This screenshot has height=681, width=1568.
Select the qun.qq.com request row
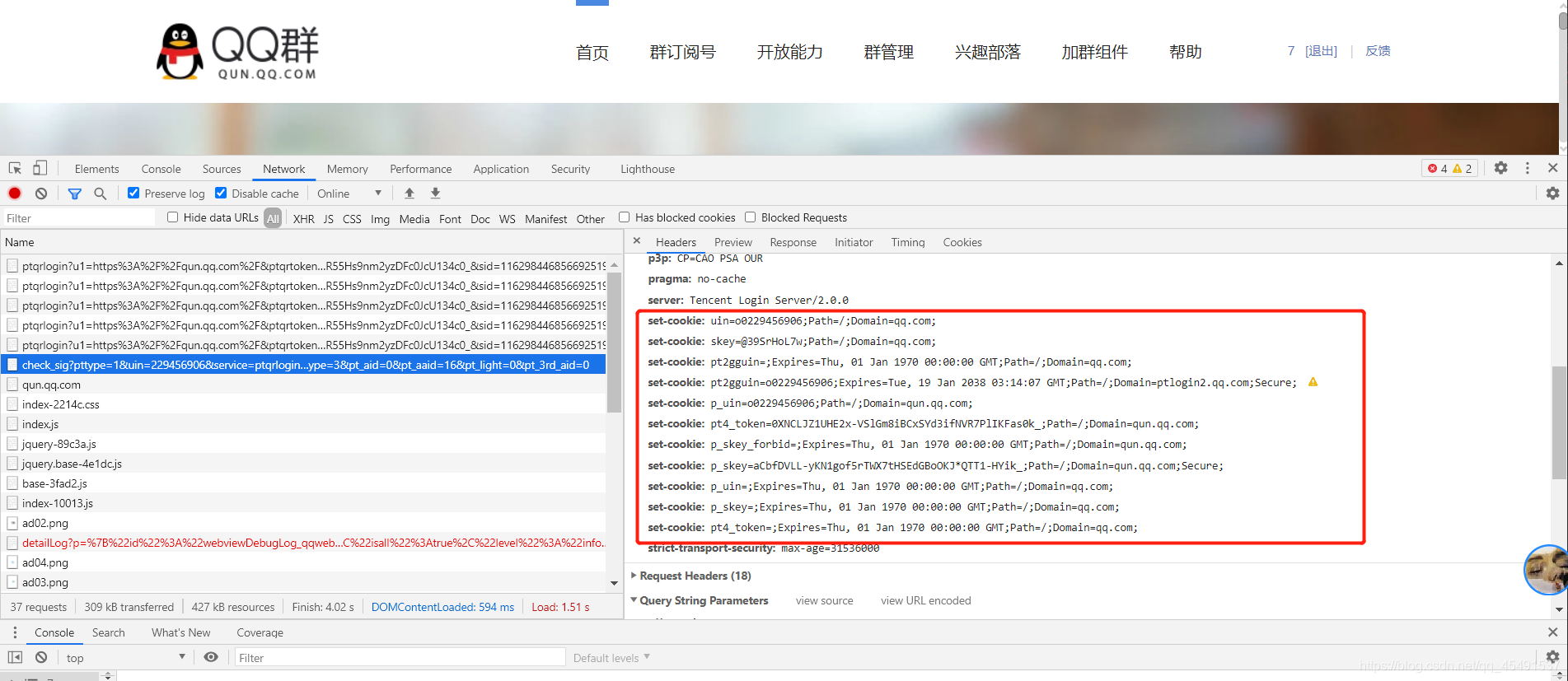point(303,385)
